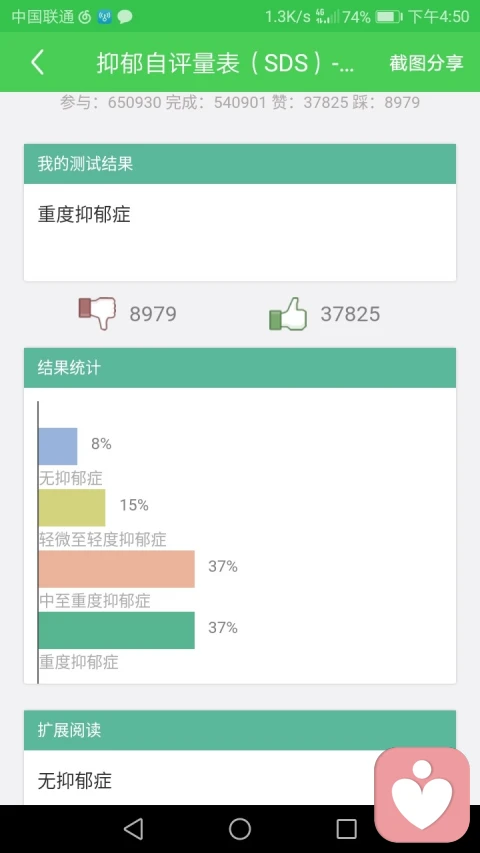Tap the orange 中至重度抑郁症 37% bar
This screenshot has height=853, width=480.
pos(116,569)
